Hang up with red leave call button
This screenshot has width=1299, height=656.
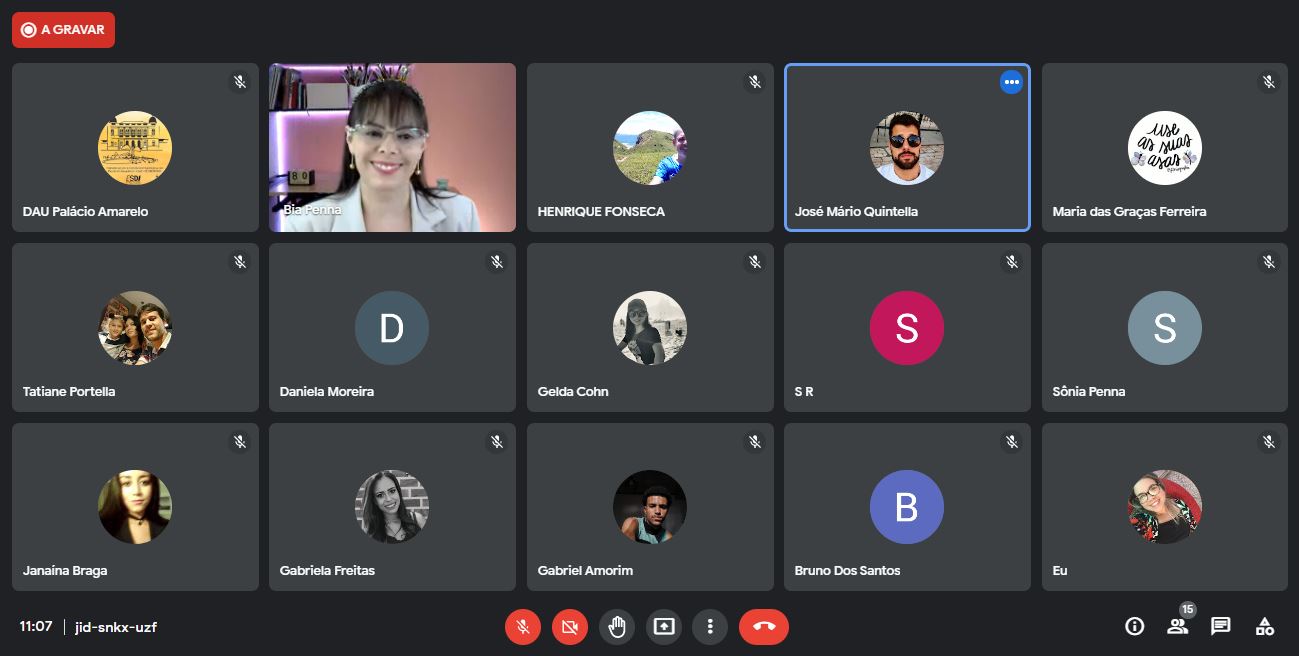coord(764,627)
